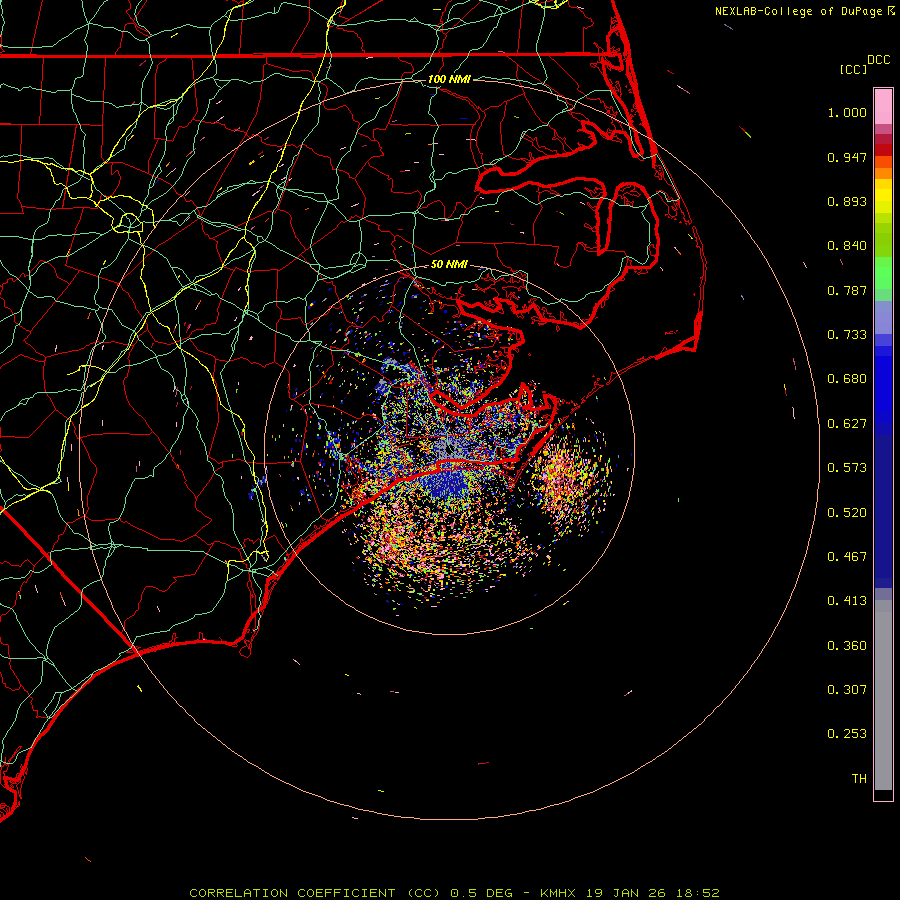Click the 0.253 color scale value

[847, 734]
